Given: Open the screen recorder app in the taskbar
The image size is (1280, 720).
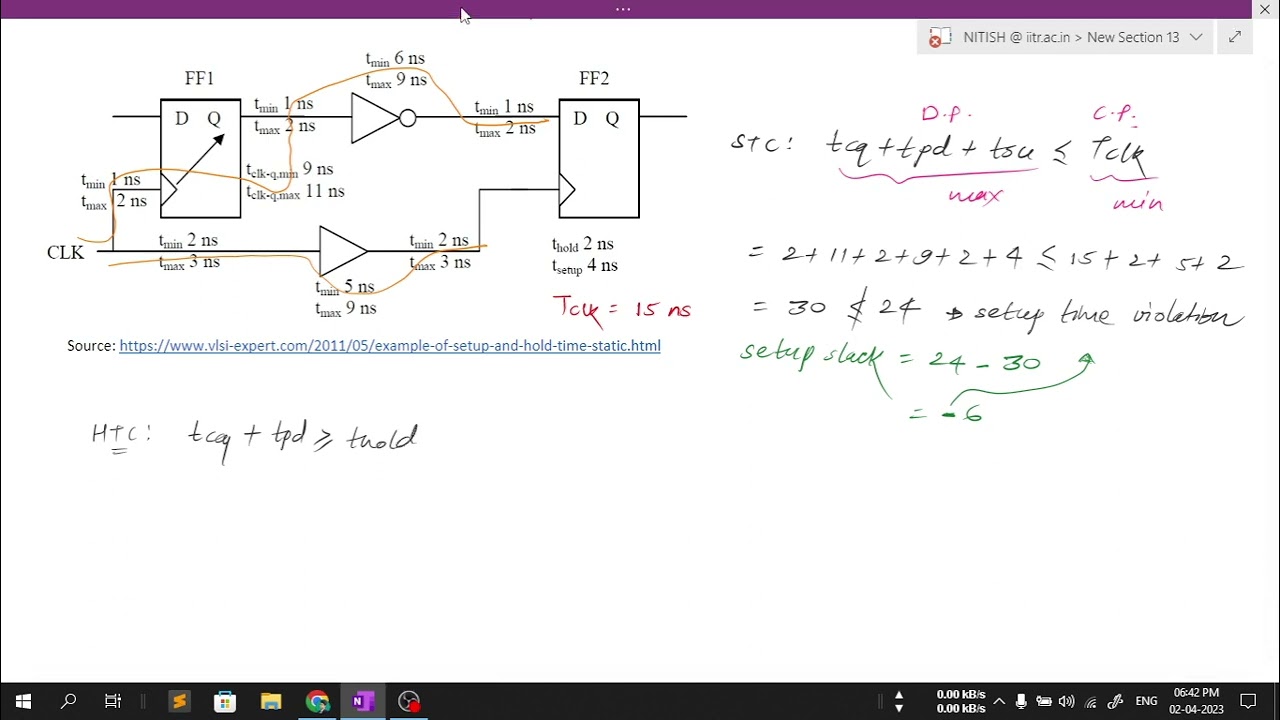Looking at the screenshot, I should tap(409, 701).
